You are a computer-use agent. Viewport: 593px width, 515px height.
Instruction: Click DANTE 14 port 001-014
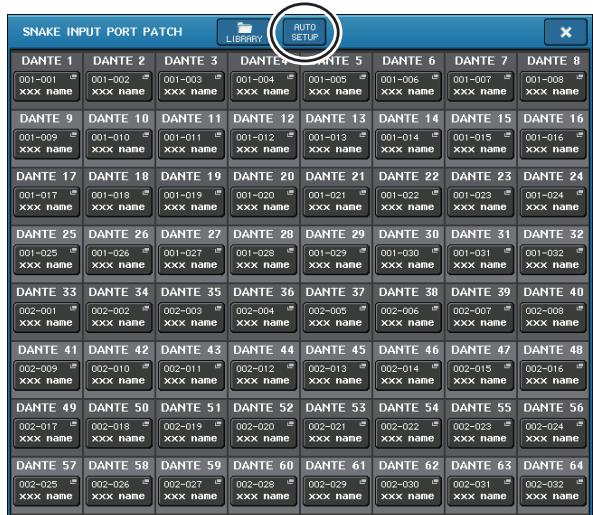408,144
